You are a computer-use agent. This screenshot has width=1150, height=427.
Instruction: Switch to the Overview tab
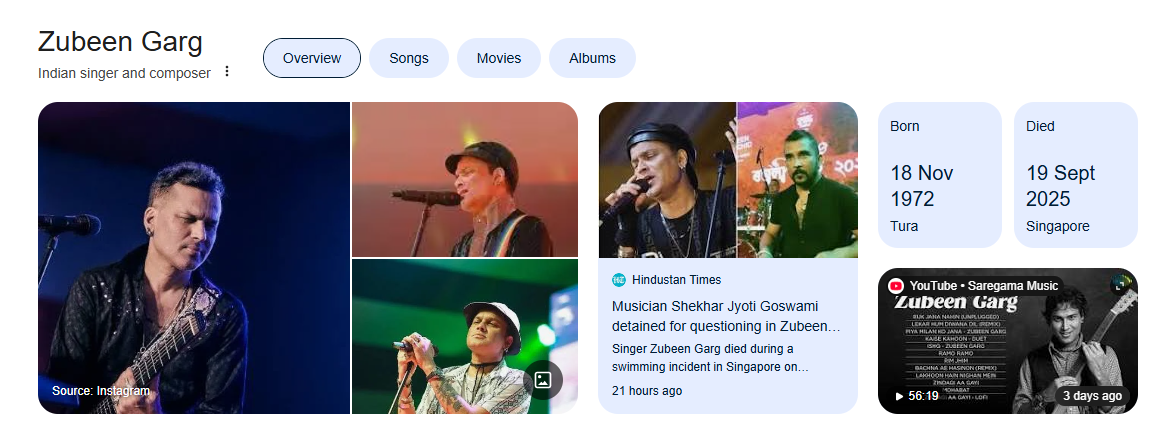point(312,58)
